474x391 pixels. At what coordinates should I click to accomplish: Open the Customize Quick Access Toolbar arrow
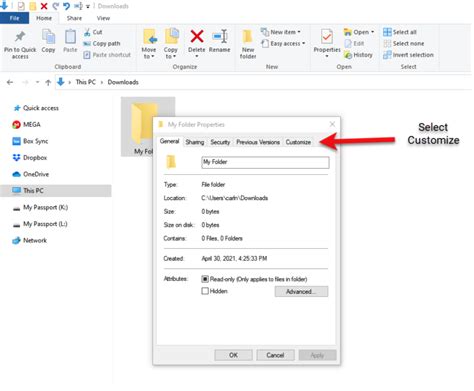pos(88,6)
